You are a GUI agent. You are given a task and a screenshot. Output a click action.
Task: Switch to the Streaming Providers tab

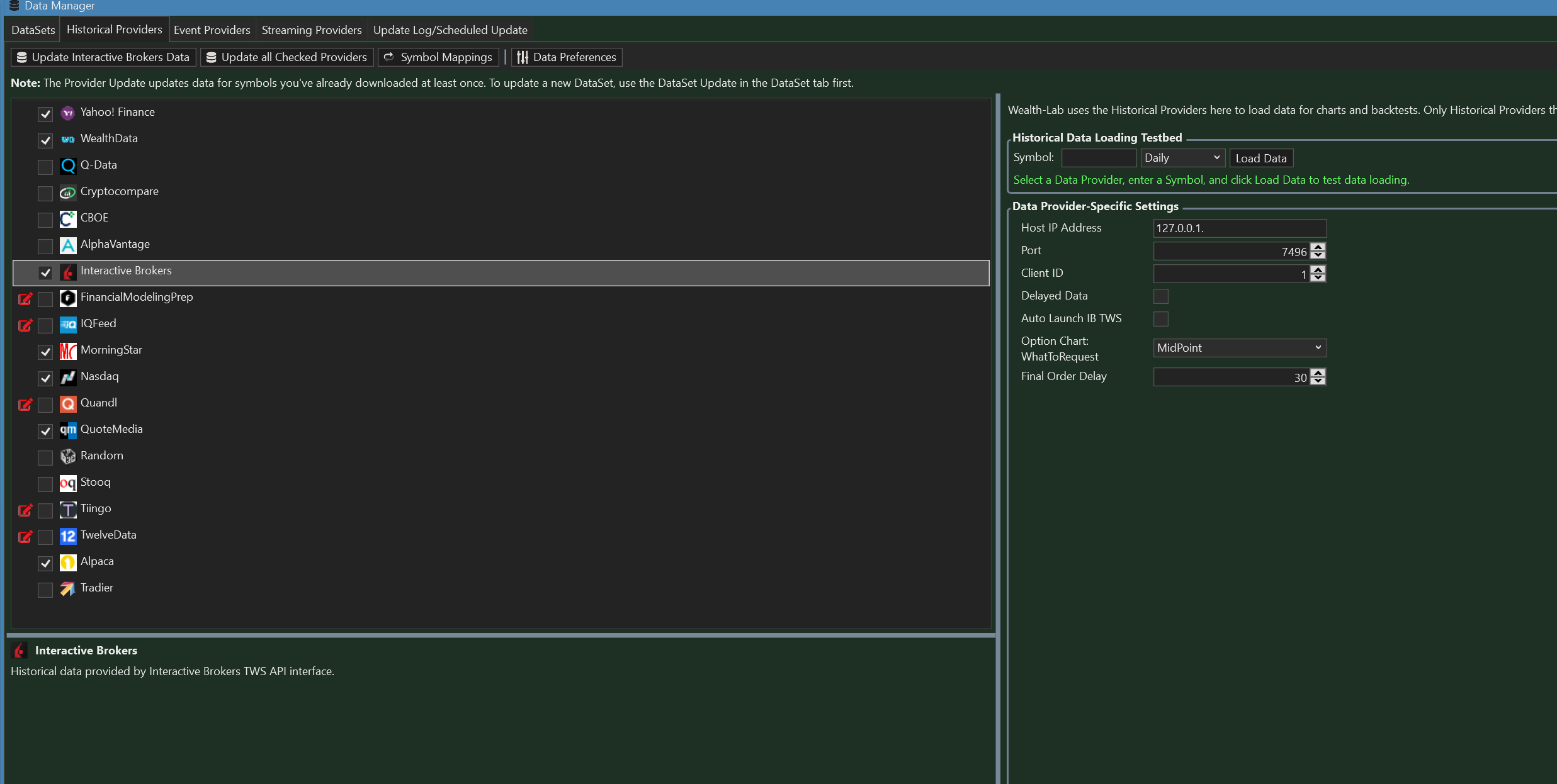pos(312,30)
